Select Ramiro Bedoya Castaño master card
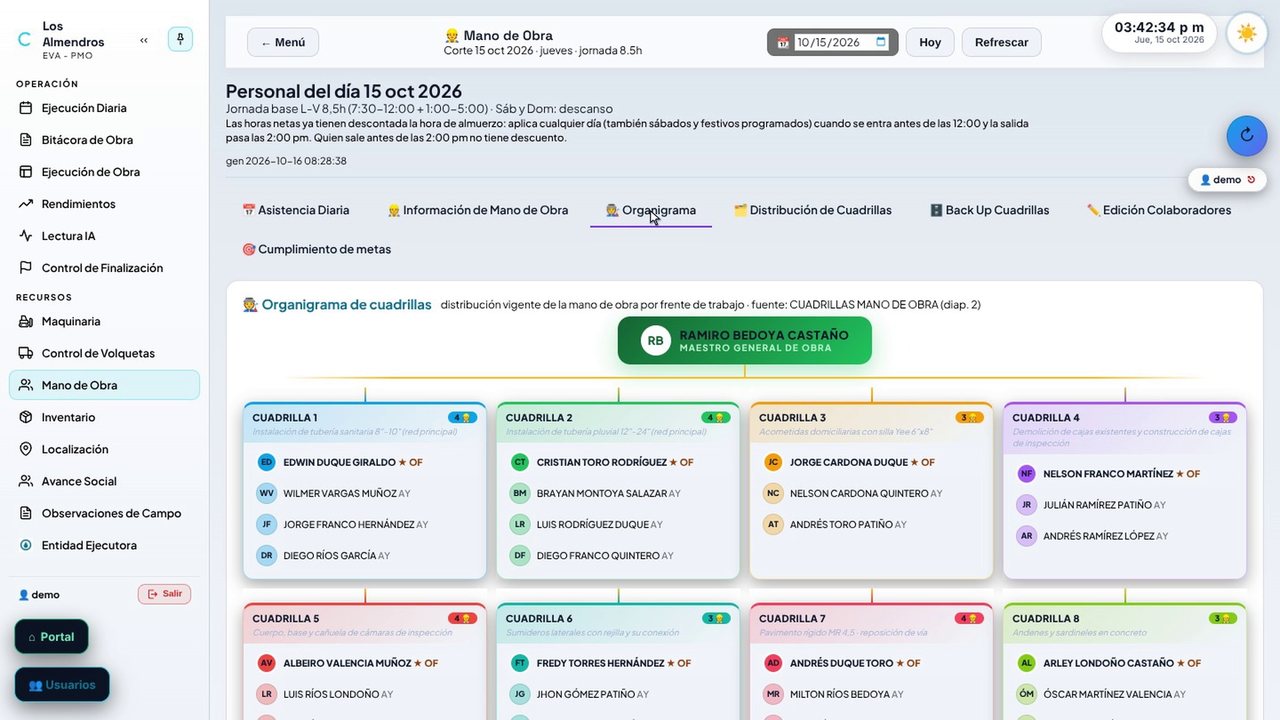This screenshot has width=1280, height=720. (745, 341)
